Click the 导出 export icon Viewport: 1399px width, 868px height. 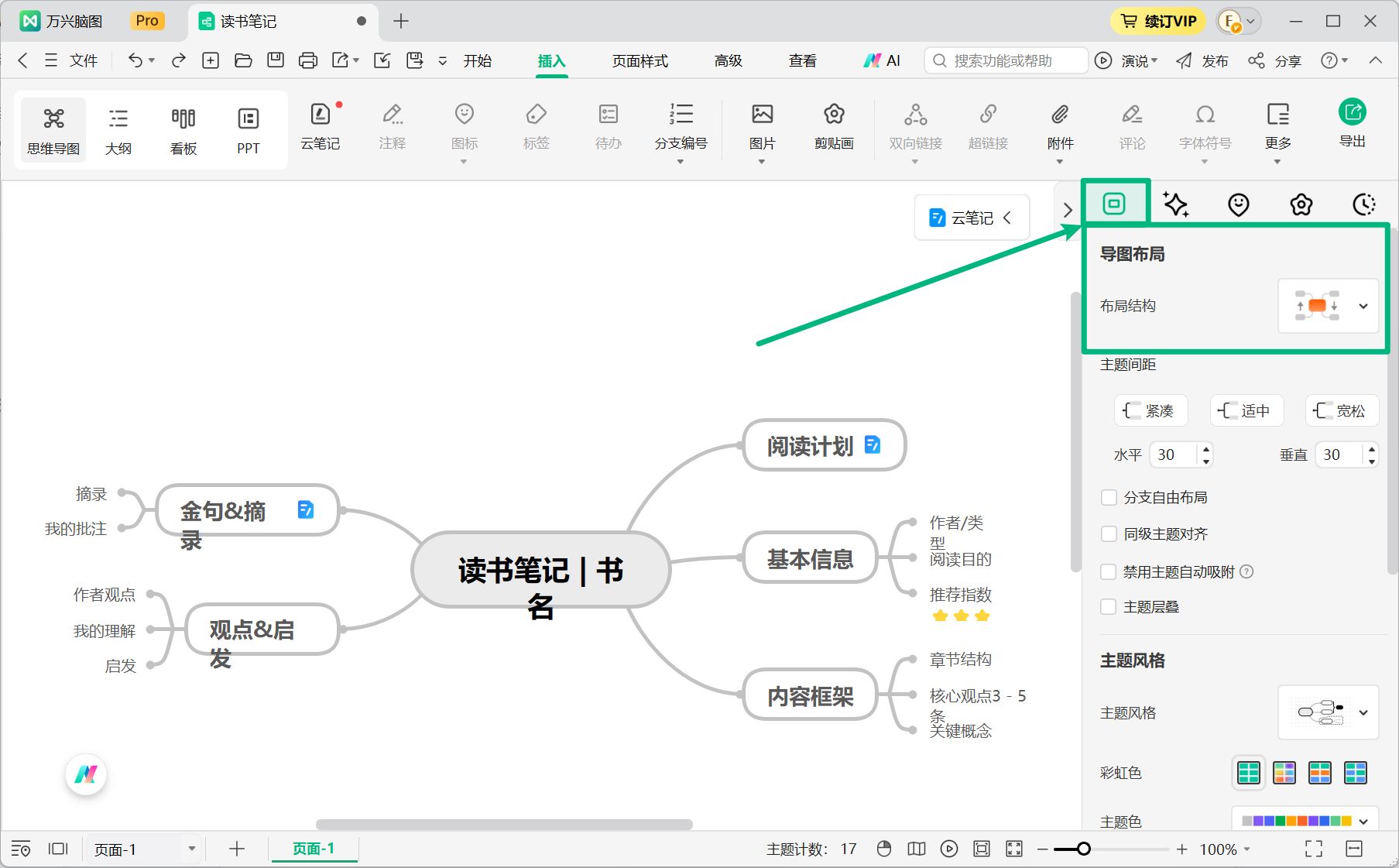tap(1353, 113)
